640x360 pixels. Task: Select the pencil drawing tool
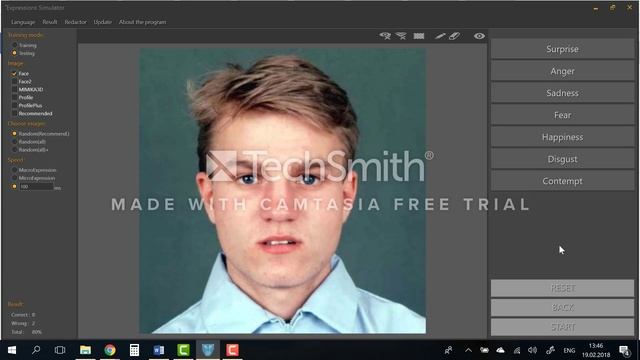[x=440, y=36]
